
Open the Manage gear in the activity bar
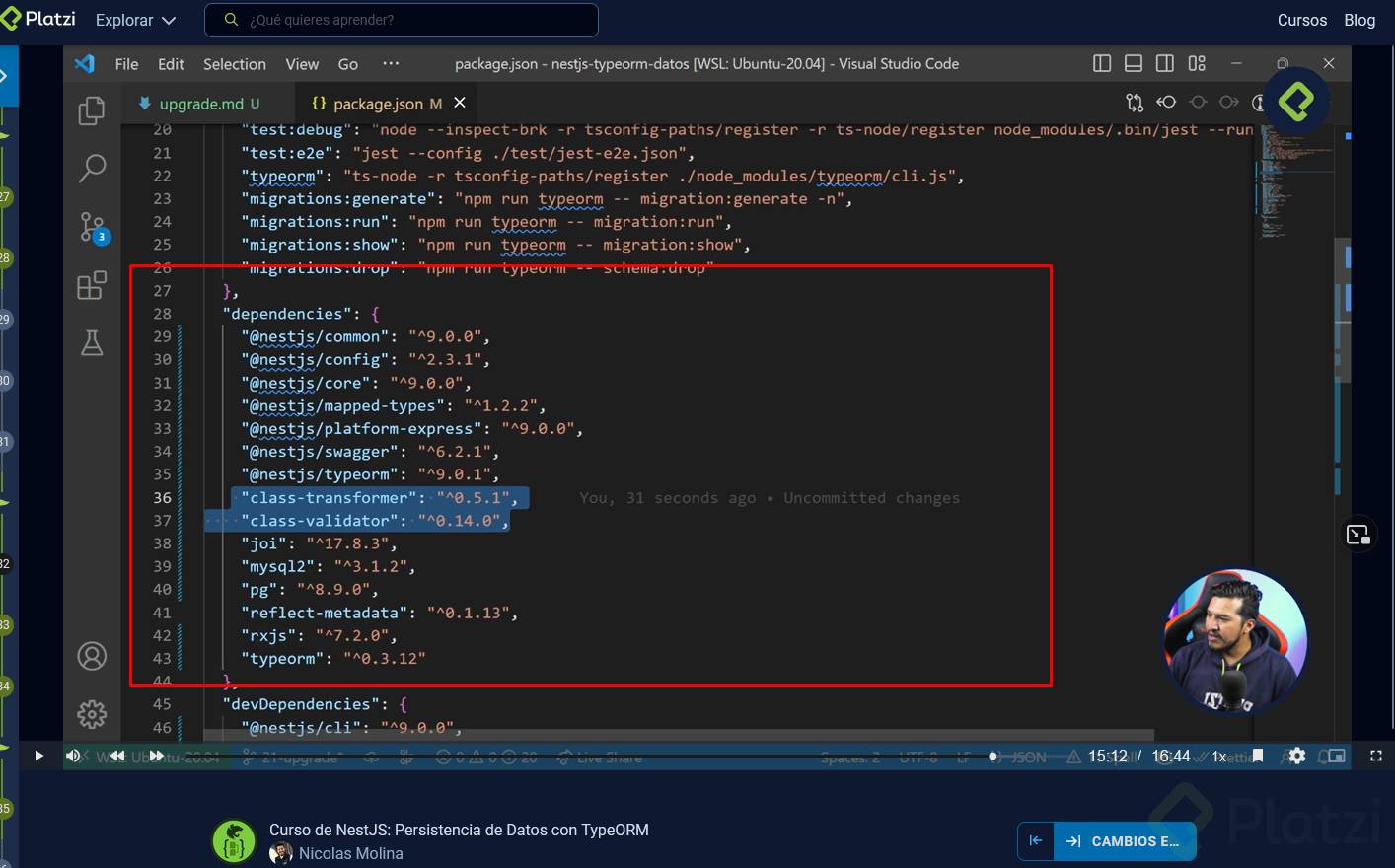[x=92, y=713]
